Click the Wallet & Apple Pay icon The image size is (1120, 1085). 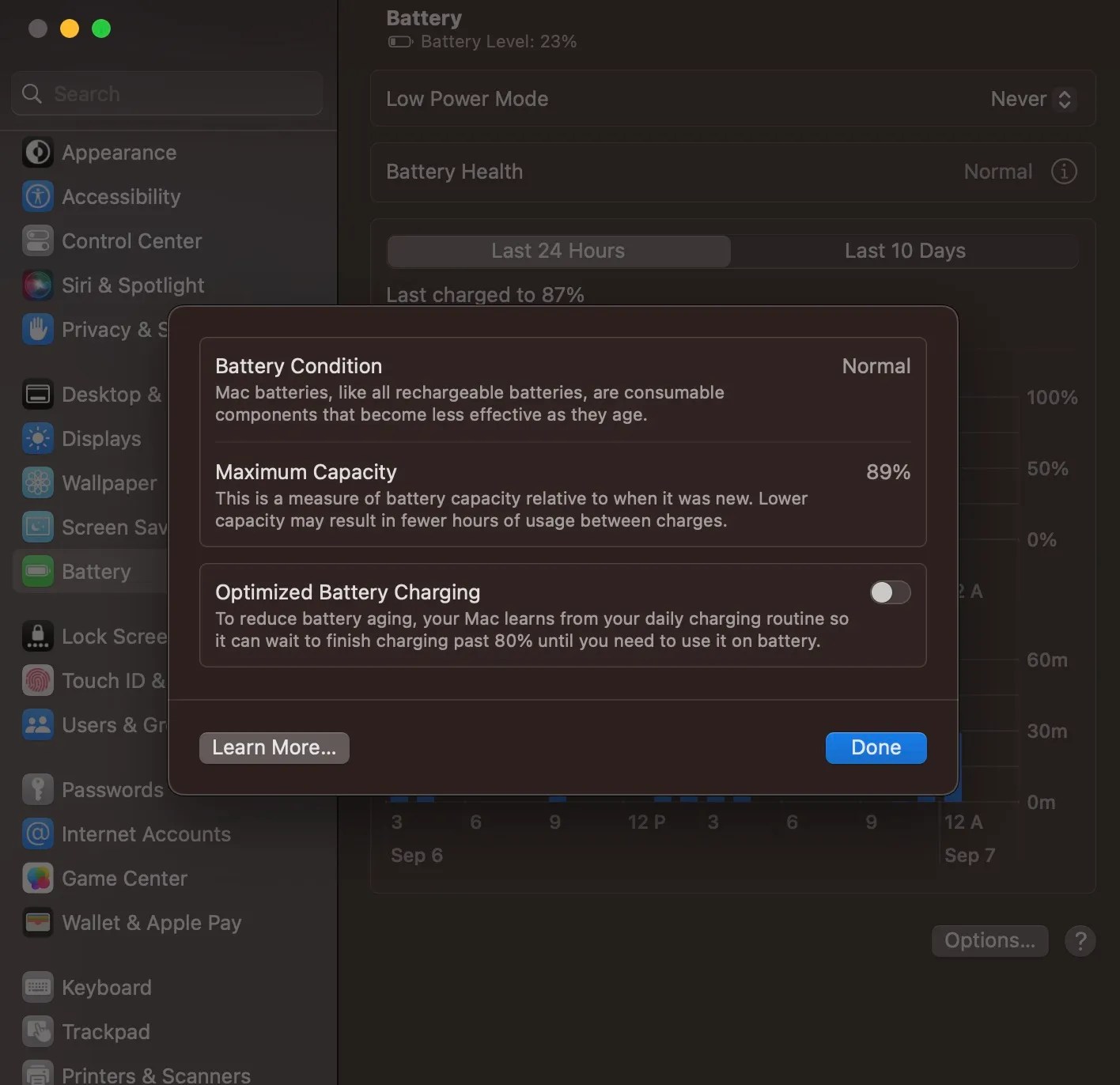click(37, 922)
